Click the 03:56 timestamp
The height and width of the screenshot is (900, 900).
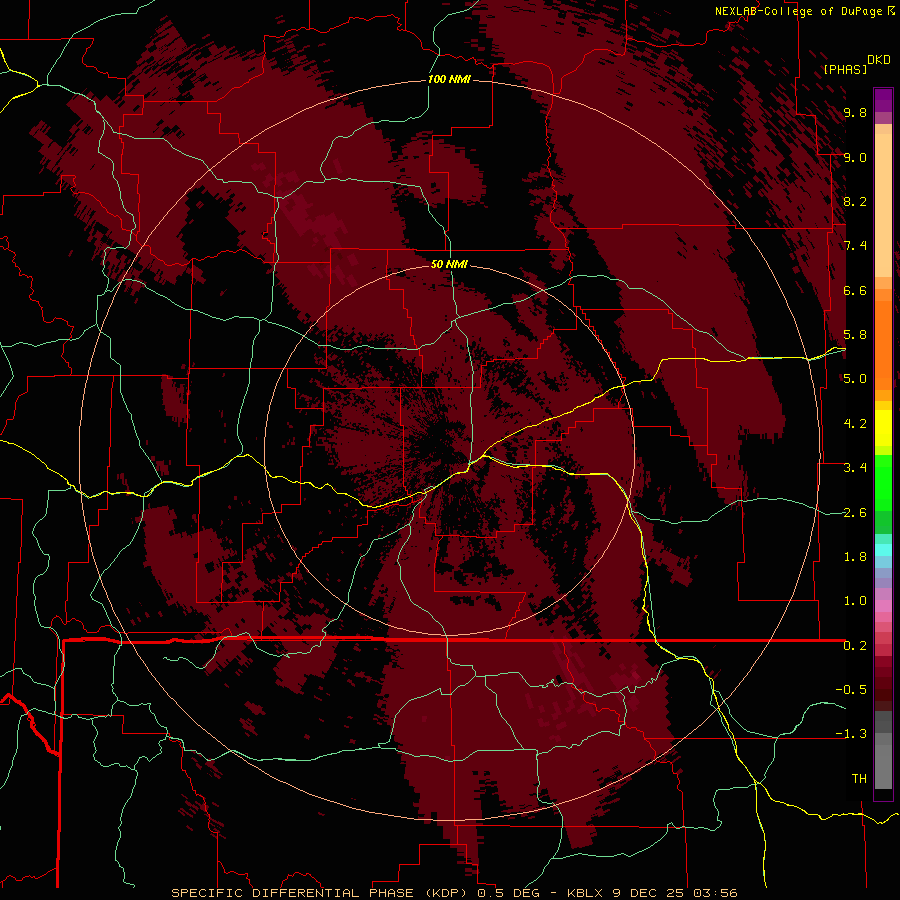coord(716,893)
